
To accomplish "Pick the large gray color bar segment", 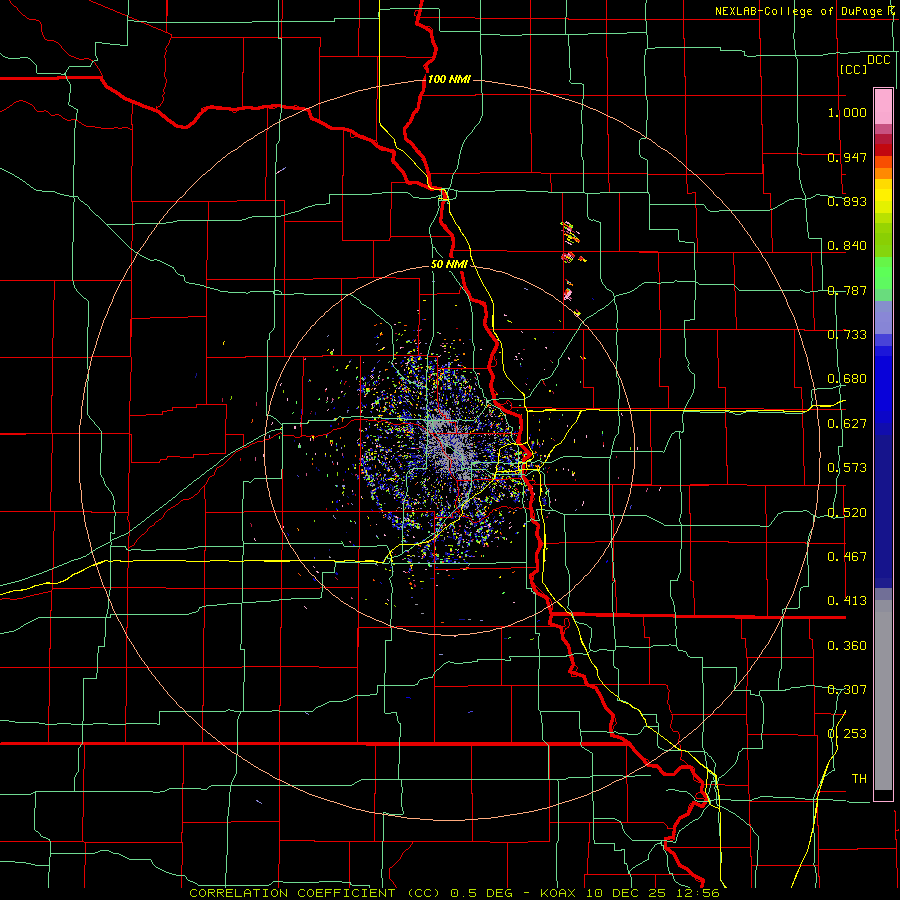I will (883, 695).
